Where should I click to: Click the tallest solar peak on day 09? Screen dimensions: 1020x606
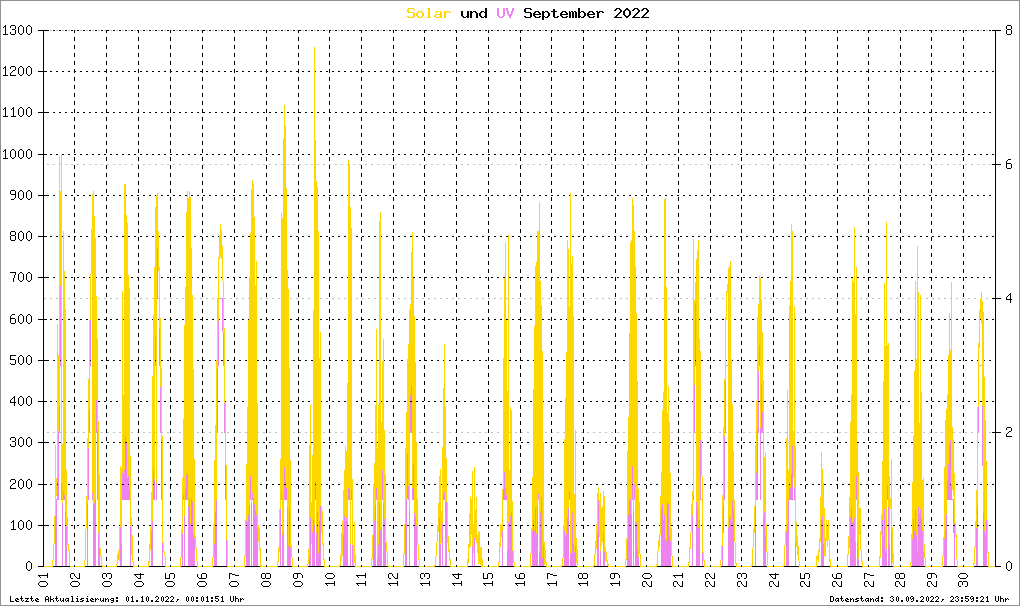[315, 50]
